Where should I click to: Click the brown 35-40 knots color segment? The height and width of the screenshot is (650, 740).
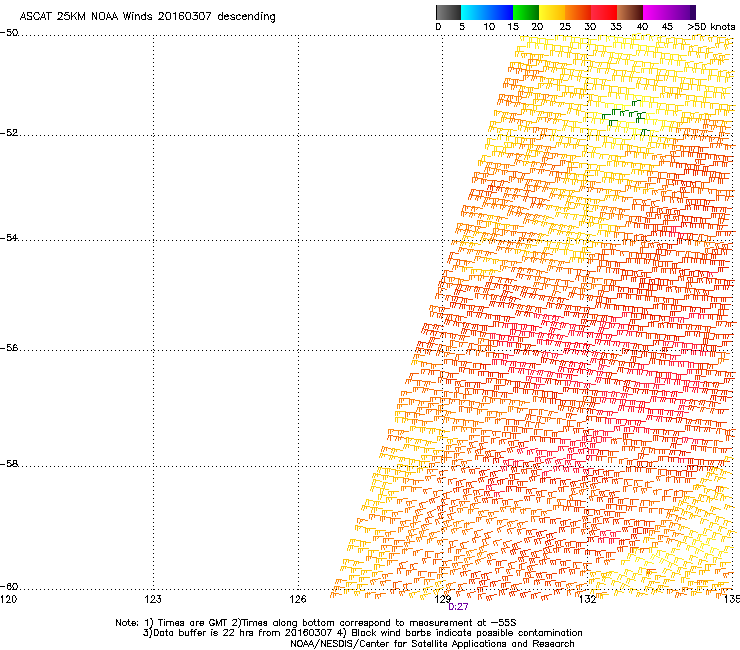630,12
